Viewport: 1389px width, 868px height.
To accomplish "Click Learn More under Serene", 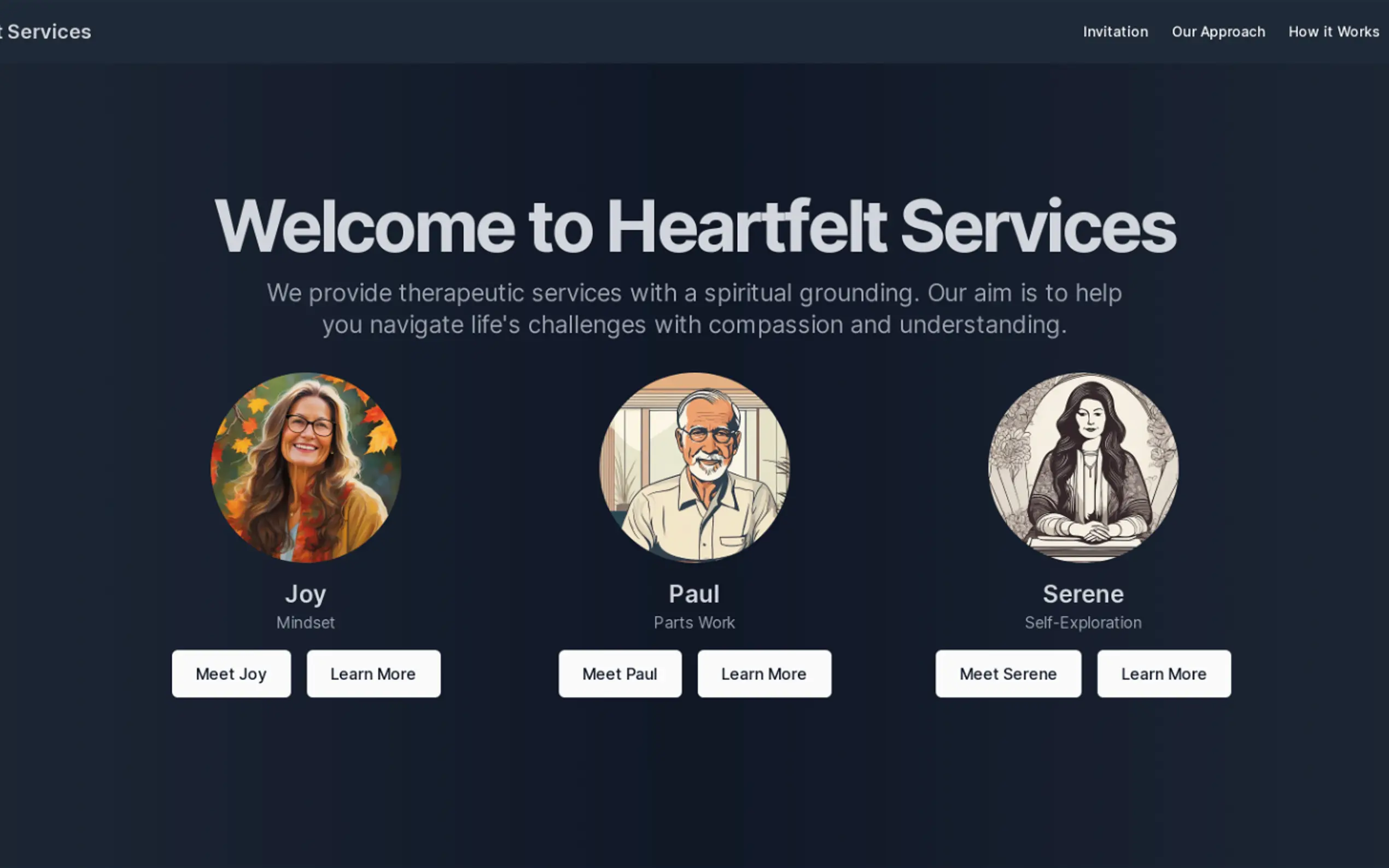I will [1164, 673].
